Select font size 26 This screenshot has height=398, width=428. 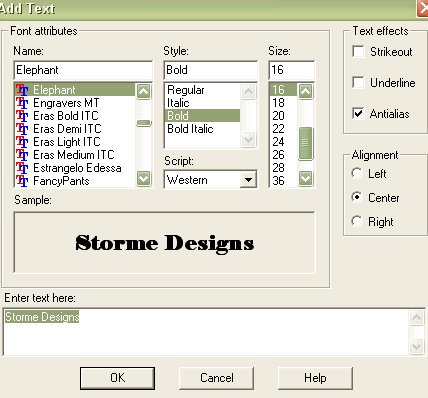click(x=283, y=155)
